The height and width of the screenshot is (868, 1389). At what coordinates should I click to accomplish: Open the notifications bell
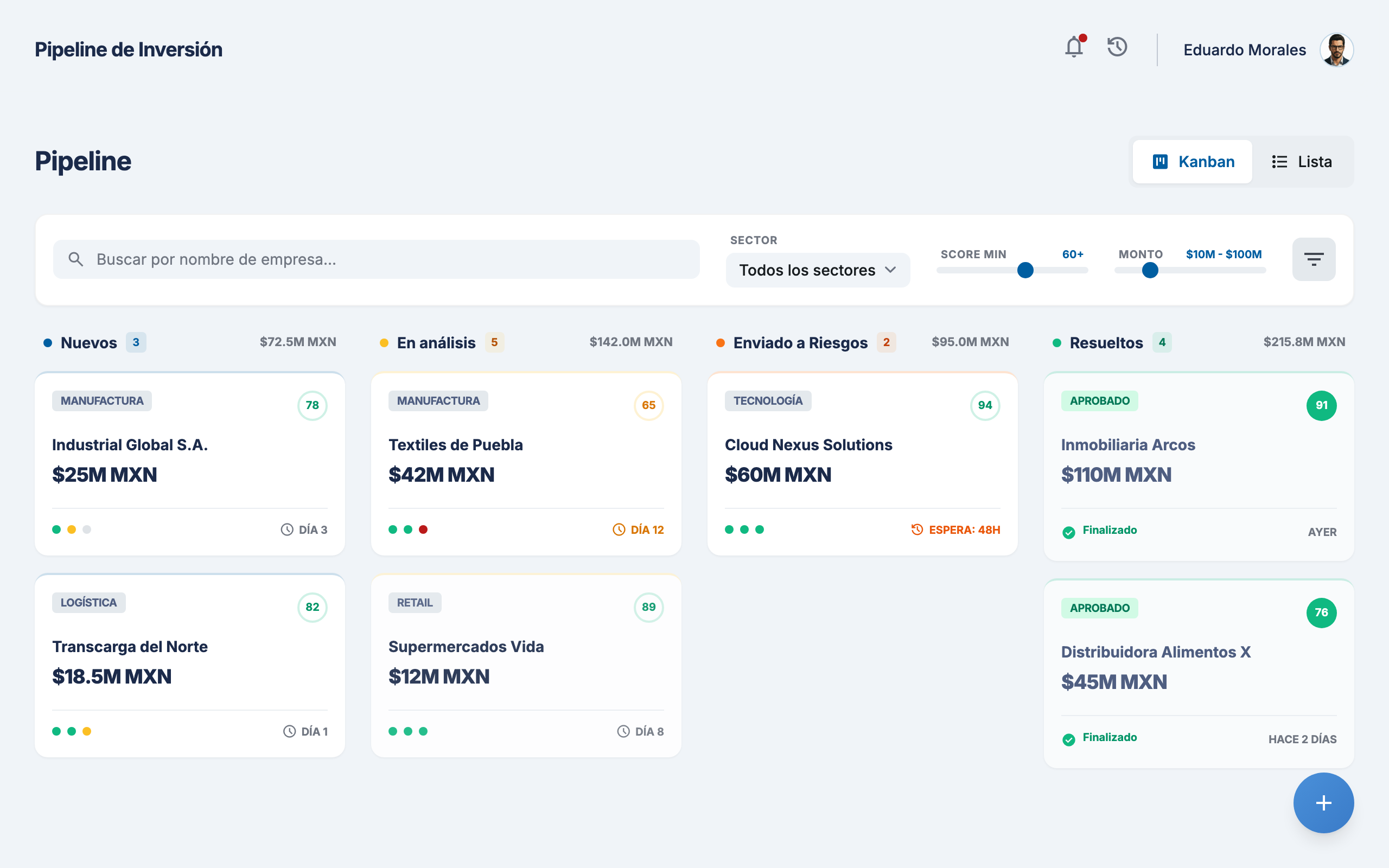(1073, 47)
